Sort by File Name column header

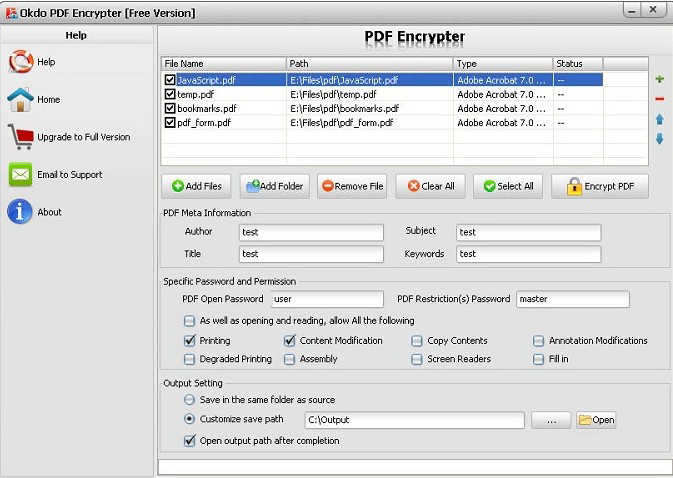(x=224, y=64)
